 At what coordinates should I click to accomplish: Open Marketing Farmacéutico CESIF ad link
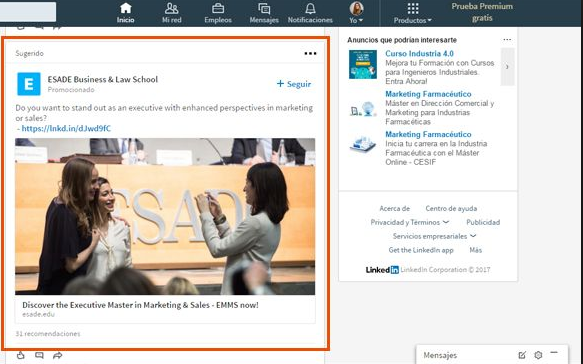tap(428, 134)
